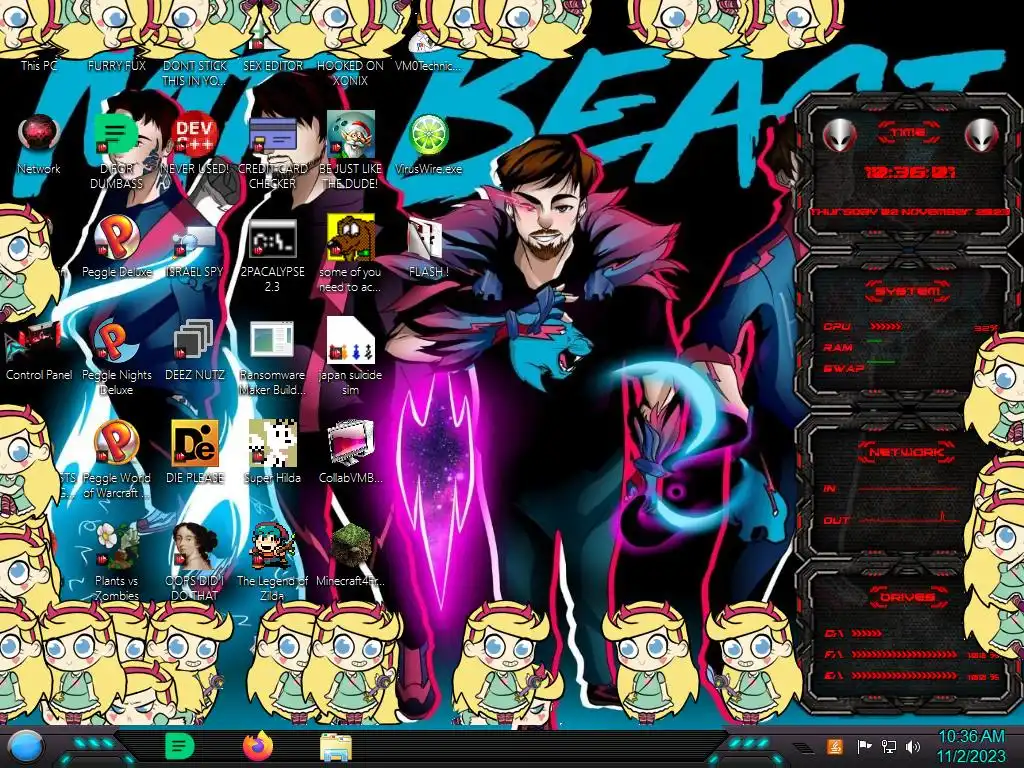Open the NEVER USED! Dev-C++ shortcut
1024x768 pixels.
tap(194, 134)
